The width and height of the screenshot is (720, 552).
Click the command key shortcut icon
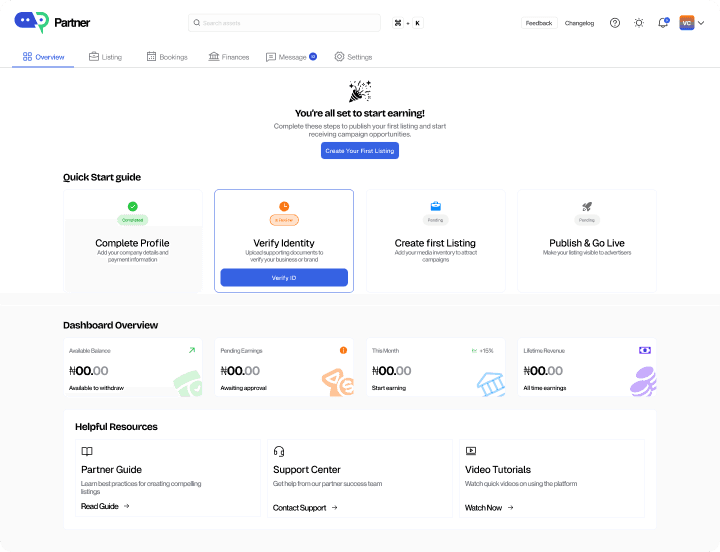[x=398, y=23]
